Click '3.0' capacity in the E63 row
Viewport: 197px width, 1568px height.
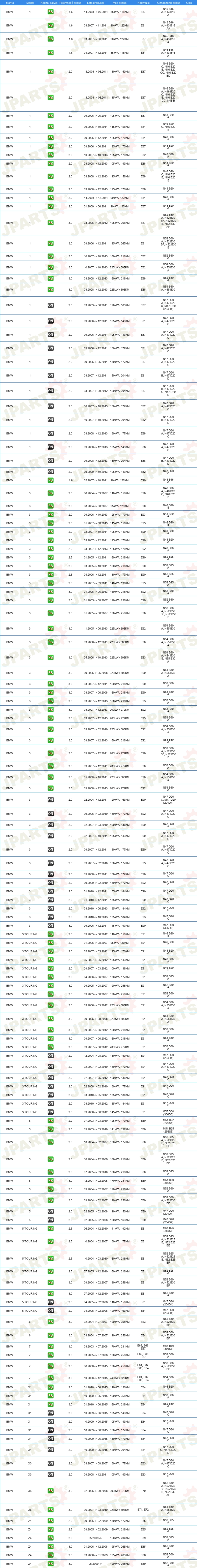pos(71,1322)
